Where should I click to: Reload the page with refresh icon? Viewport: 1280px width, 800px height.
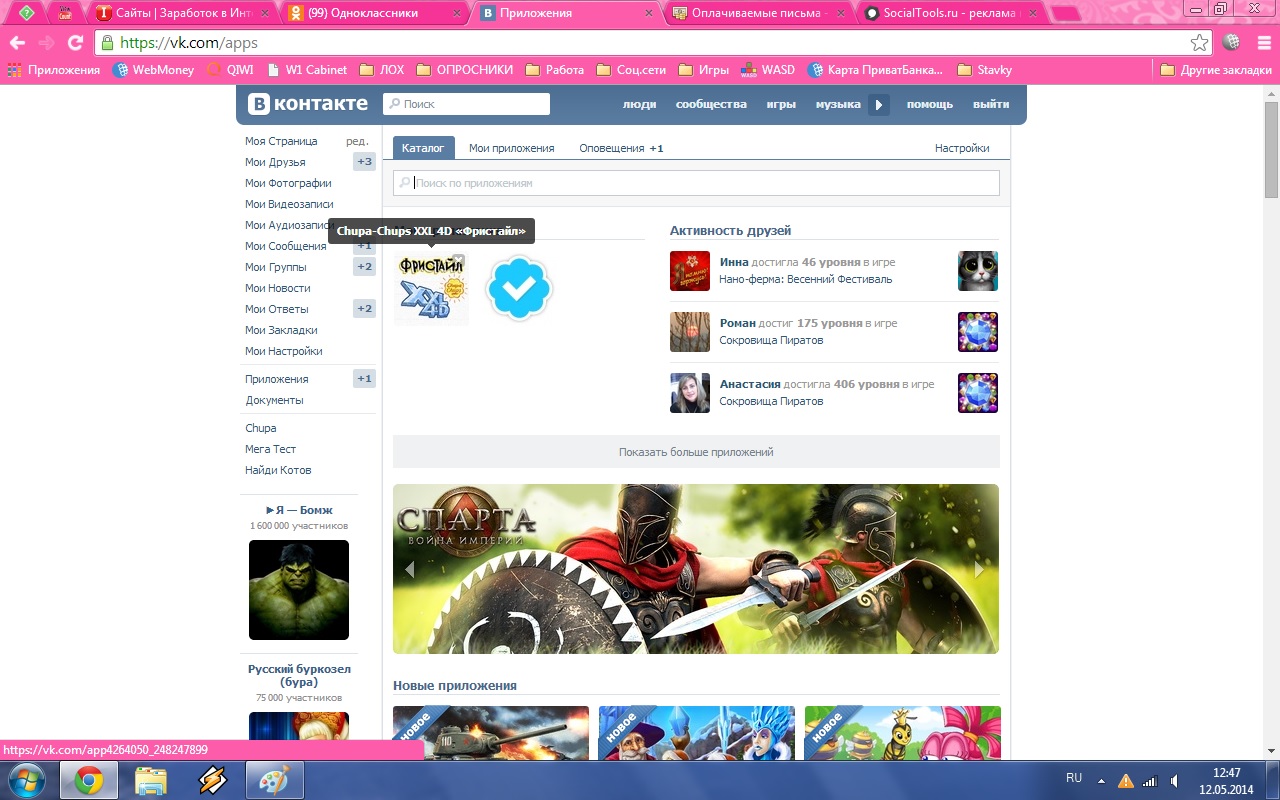pyautogui.click(x=75, y=43)
